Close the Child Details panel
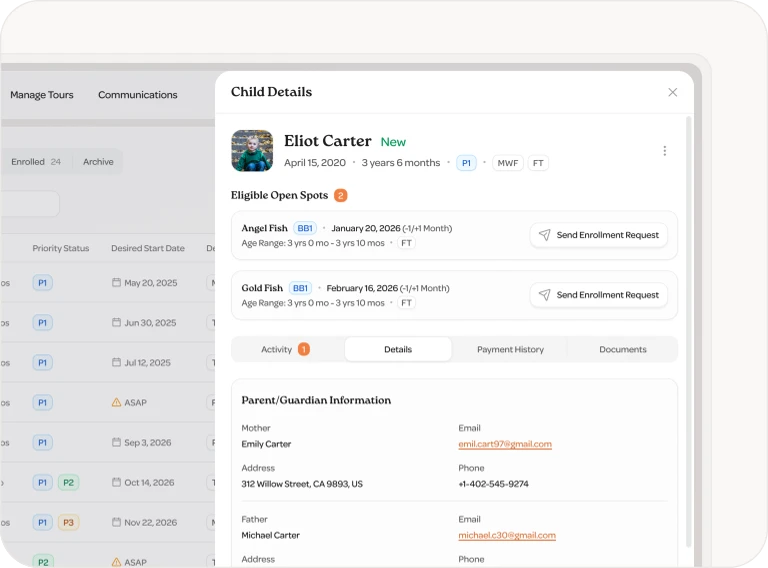This screenshot has width=768, height=568. (672, 92)
